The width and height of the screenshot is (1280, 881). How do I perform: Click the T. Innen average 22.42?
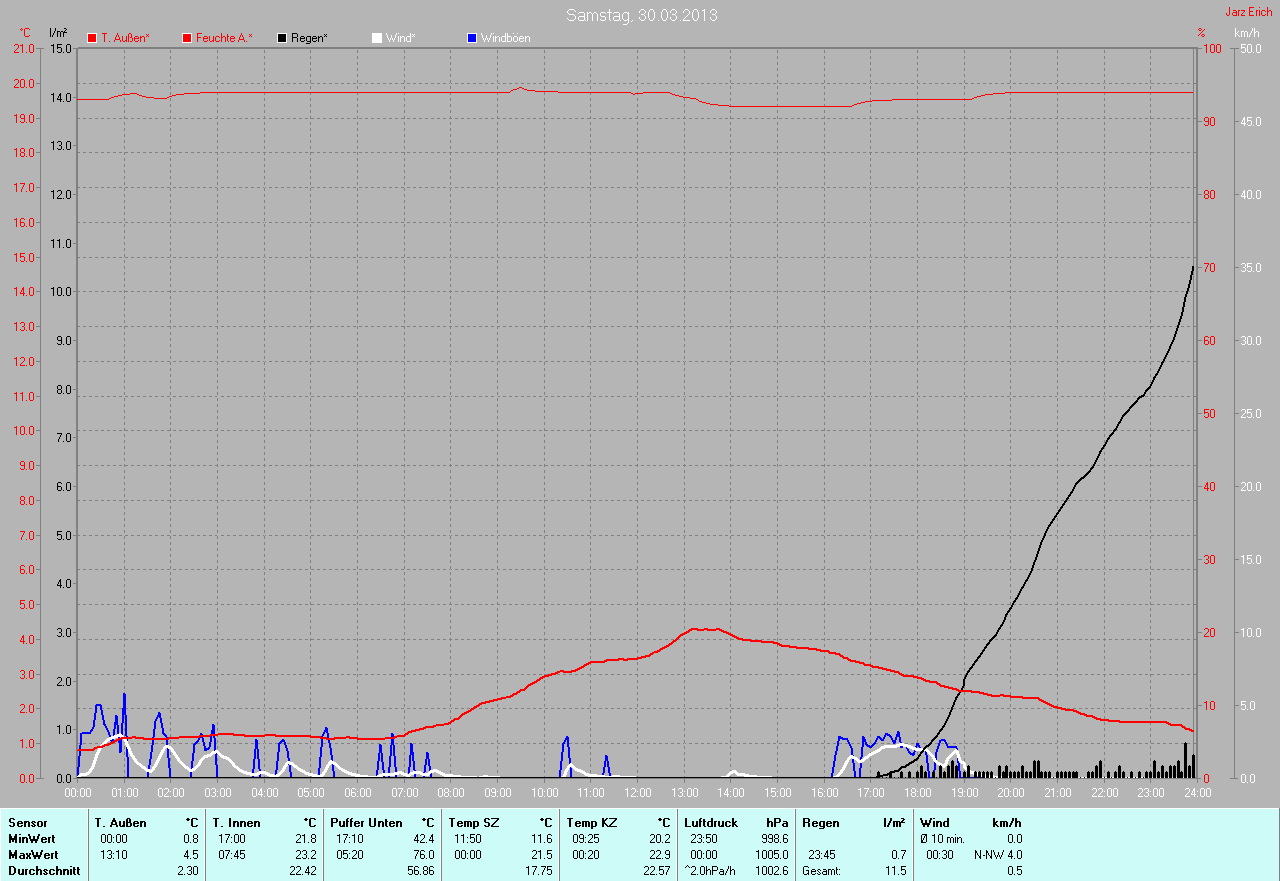302,871
